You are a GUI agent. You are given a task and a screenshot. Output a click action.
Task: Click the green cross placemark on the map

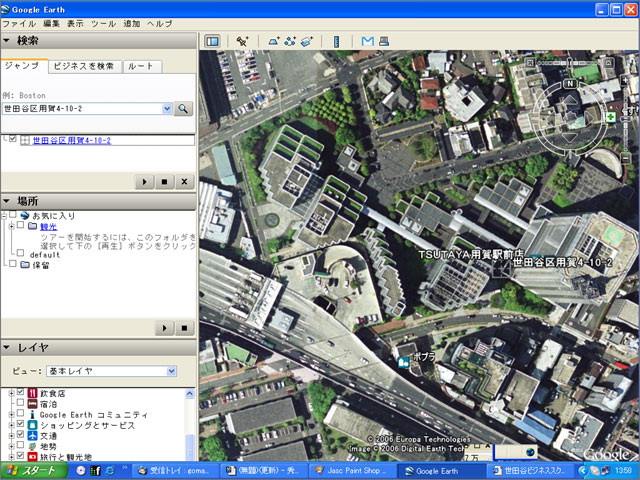(x=610, y=118)
